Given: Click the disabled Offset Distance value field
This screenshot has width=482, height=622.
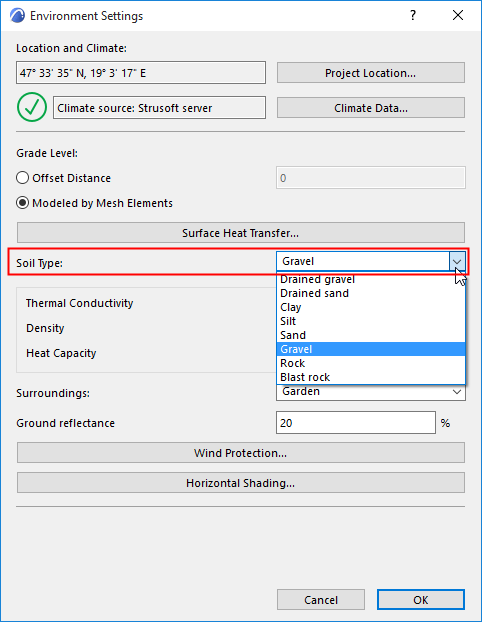Looking at the screenshot, I should tap(371, 178).
